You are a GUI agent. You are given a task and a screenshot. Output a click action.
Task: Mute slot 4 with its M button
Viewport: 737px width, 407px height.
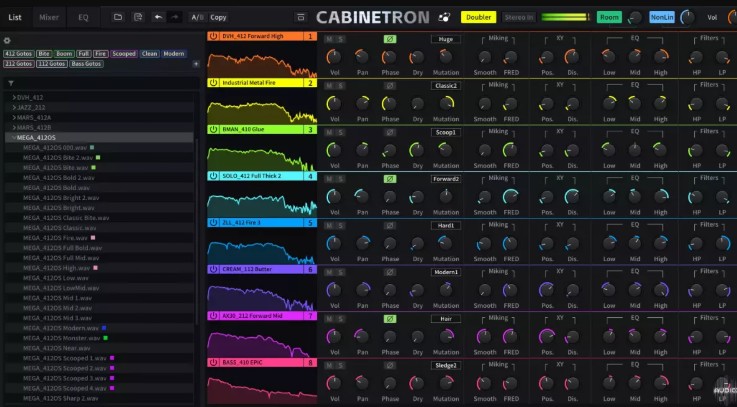[x=329, y=179]
